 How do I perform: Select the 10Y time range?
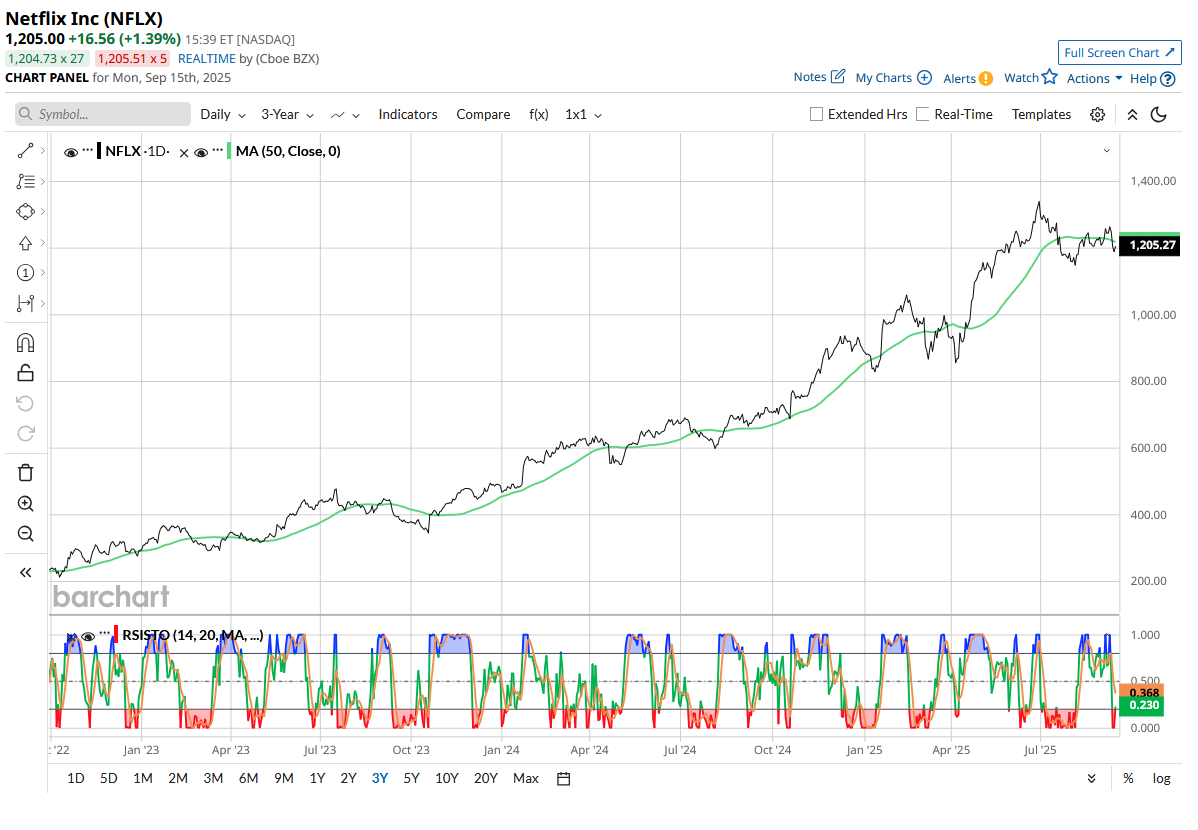(x=446, y=779)
